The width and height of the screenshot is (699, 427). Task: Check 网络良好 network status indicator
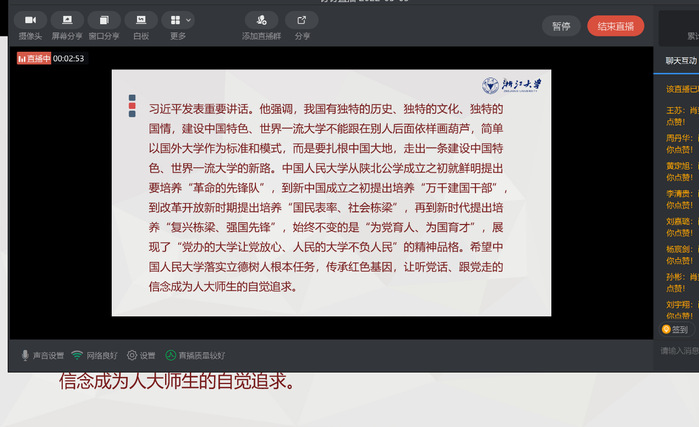point(94,355)
